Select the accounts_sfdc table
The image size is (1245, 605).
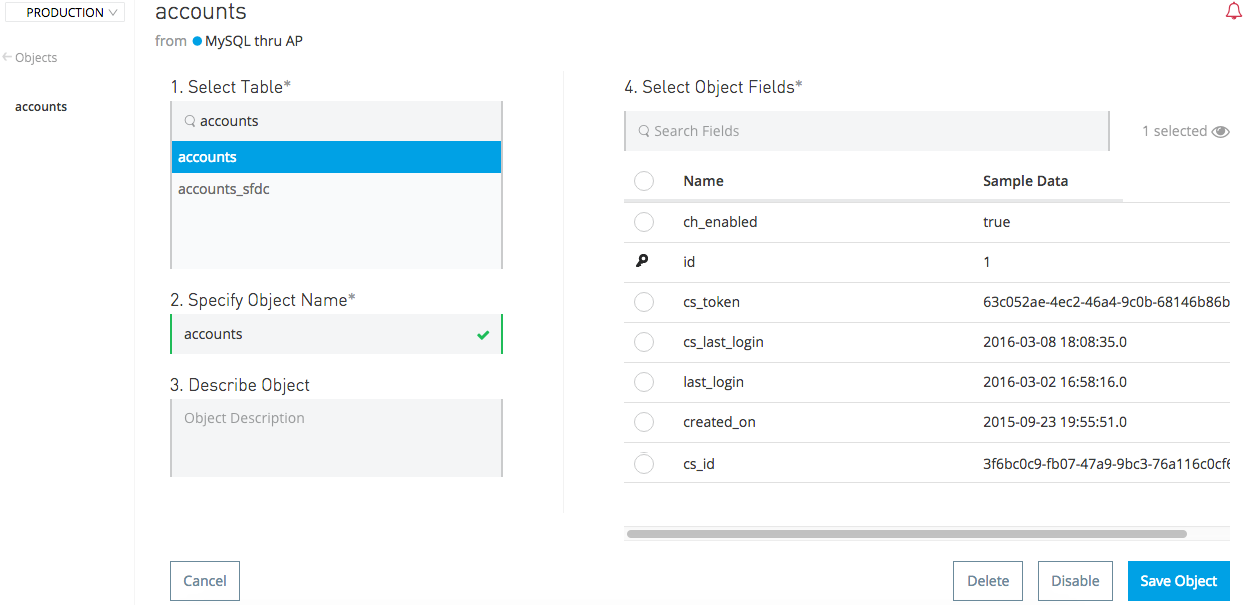coord(224,189)
